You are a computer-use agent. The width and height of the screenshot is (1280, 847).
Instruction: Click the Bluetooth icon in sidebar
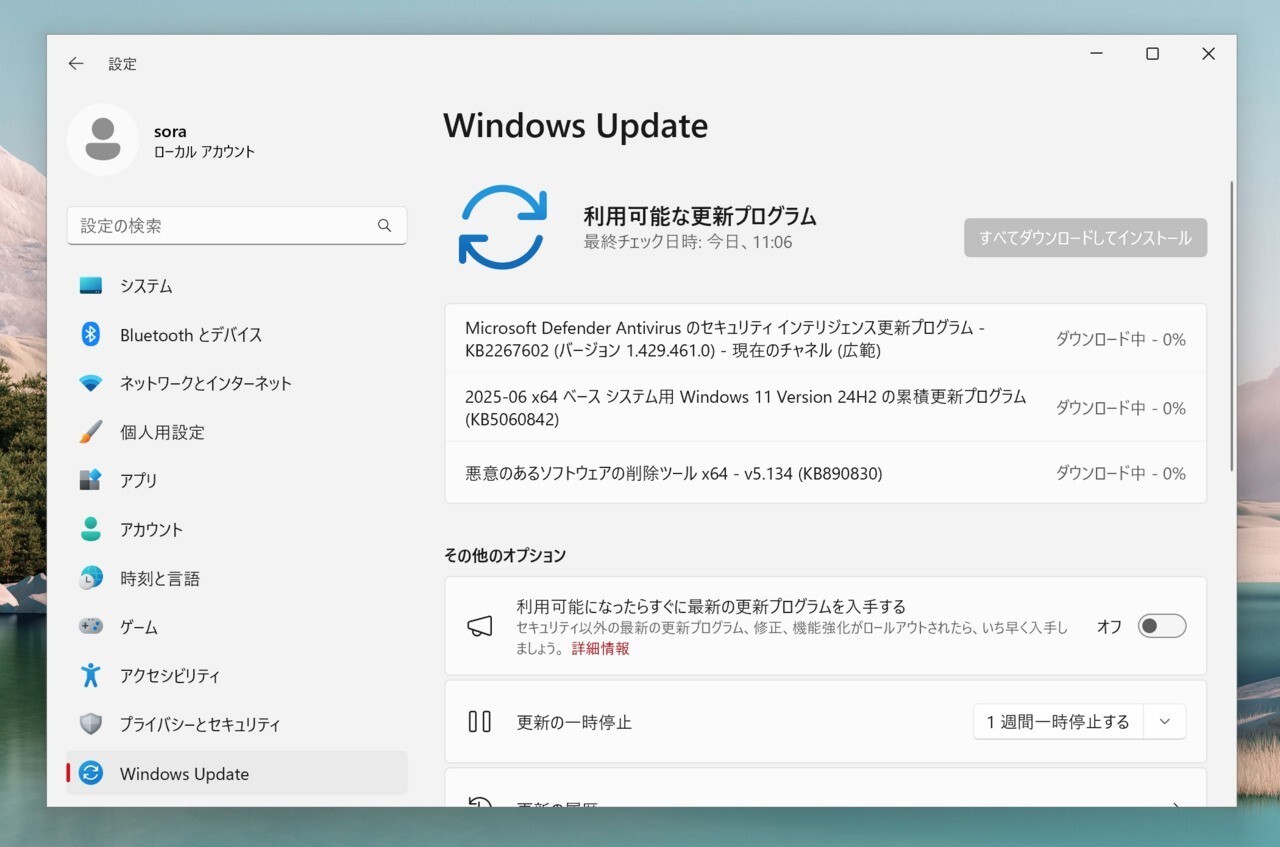pyautogui.click(x=91, y=334)
